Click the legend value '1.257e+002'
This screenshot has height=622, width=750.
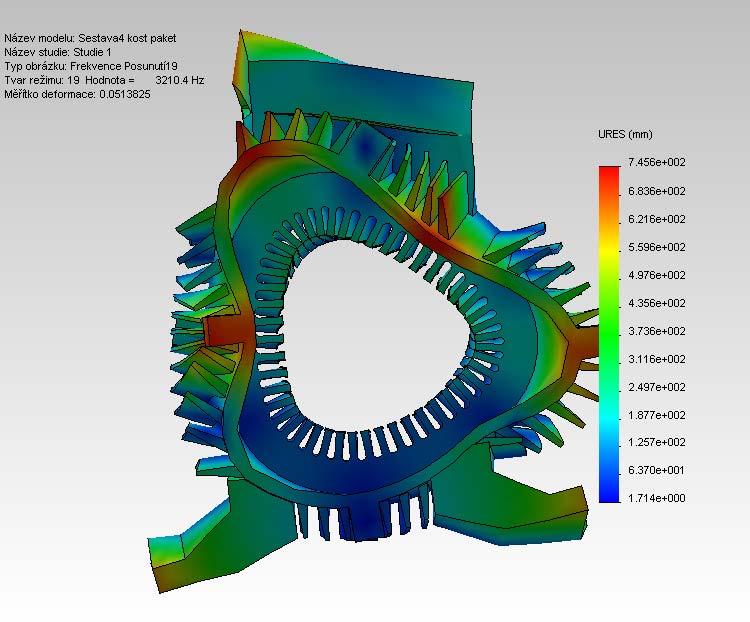click(x=657, y=442)
